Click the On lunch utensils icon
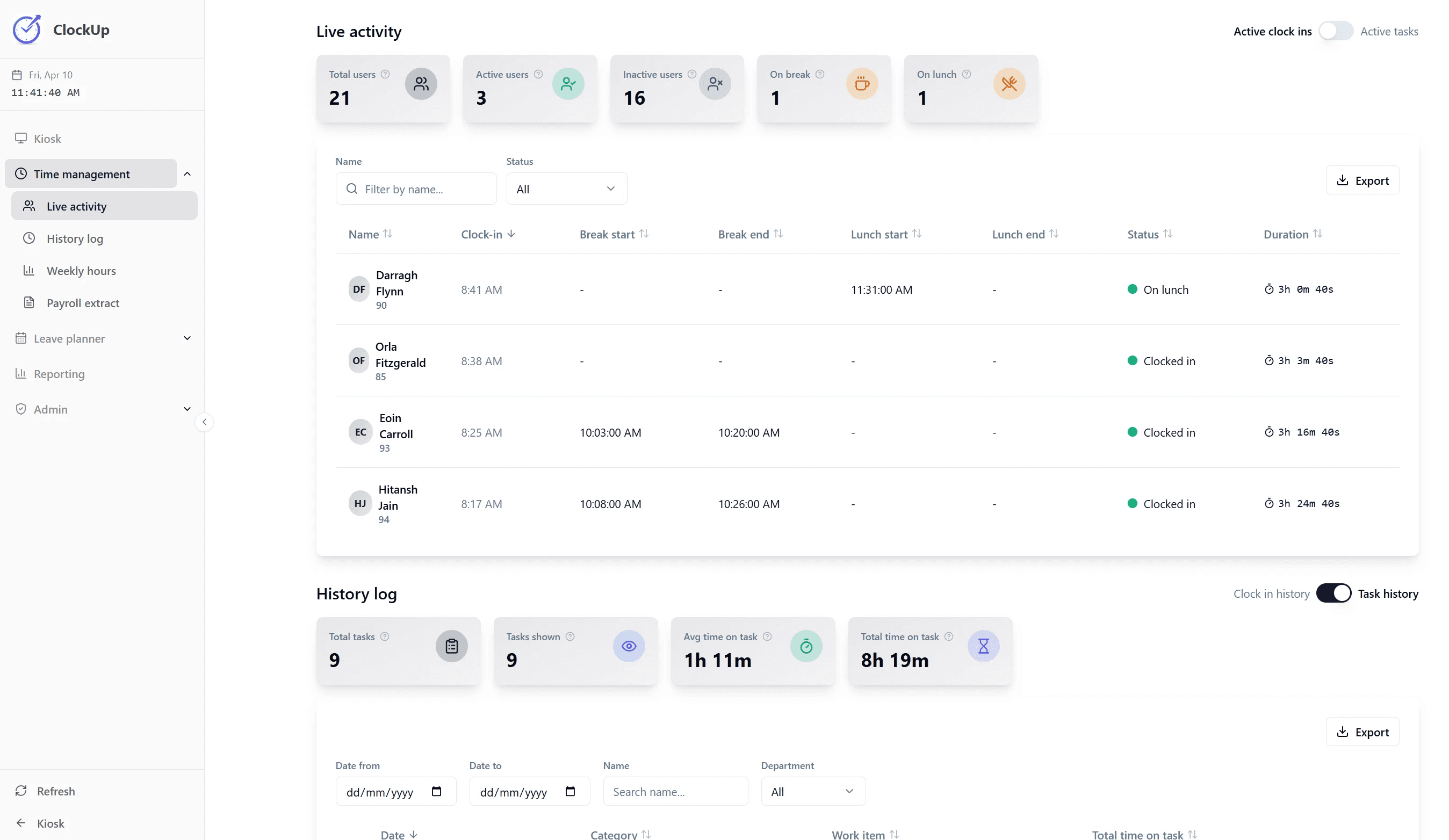 (1008, 84)
